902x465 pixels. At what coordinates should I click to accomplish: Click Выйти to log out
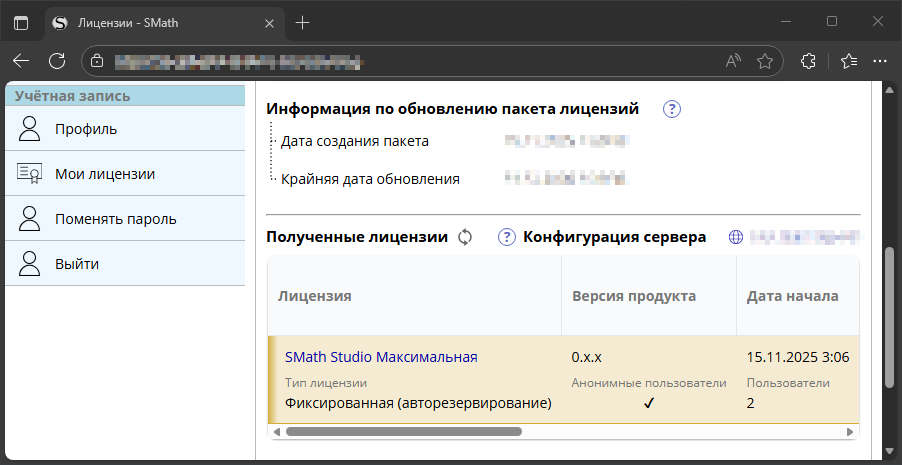pyautogui.click(x=125, y=263)
